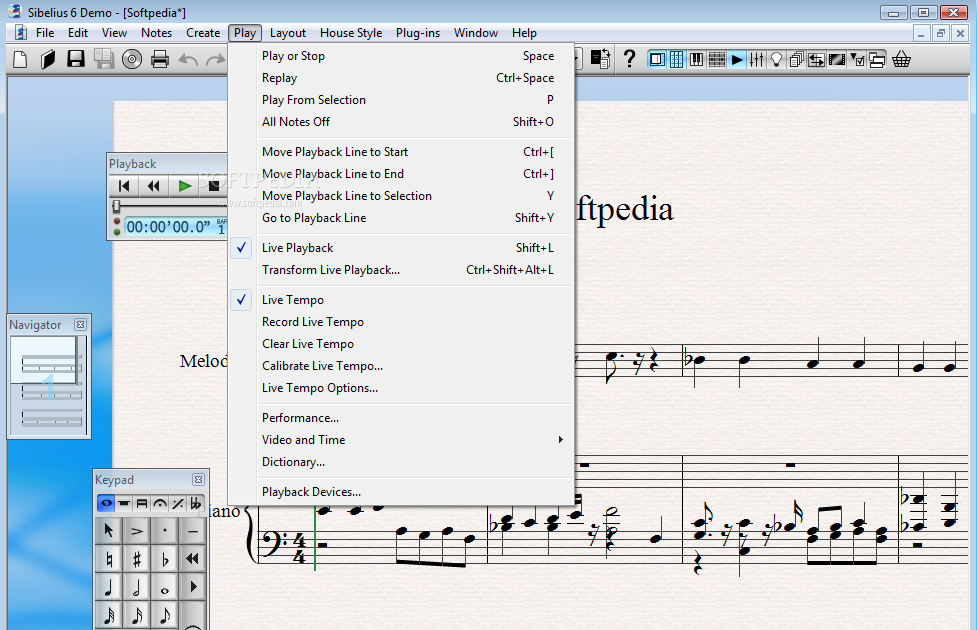This screenshot has width=977, height=630.
Task: Click the audio export disc toolbar icon
Action: pyautogui.click(x=132, y=60)
